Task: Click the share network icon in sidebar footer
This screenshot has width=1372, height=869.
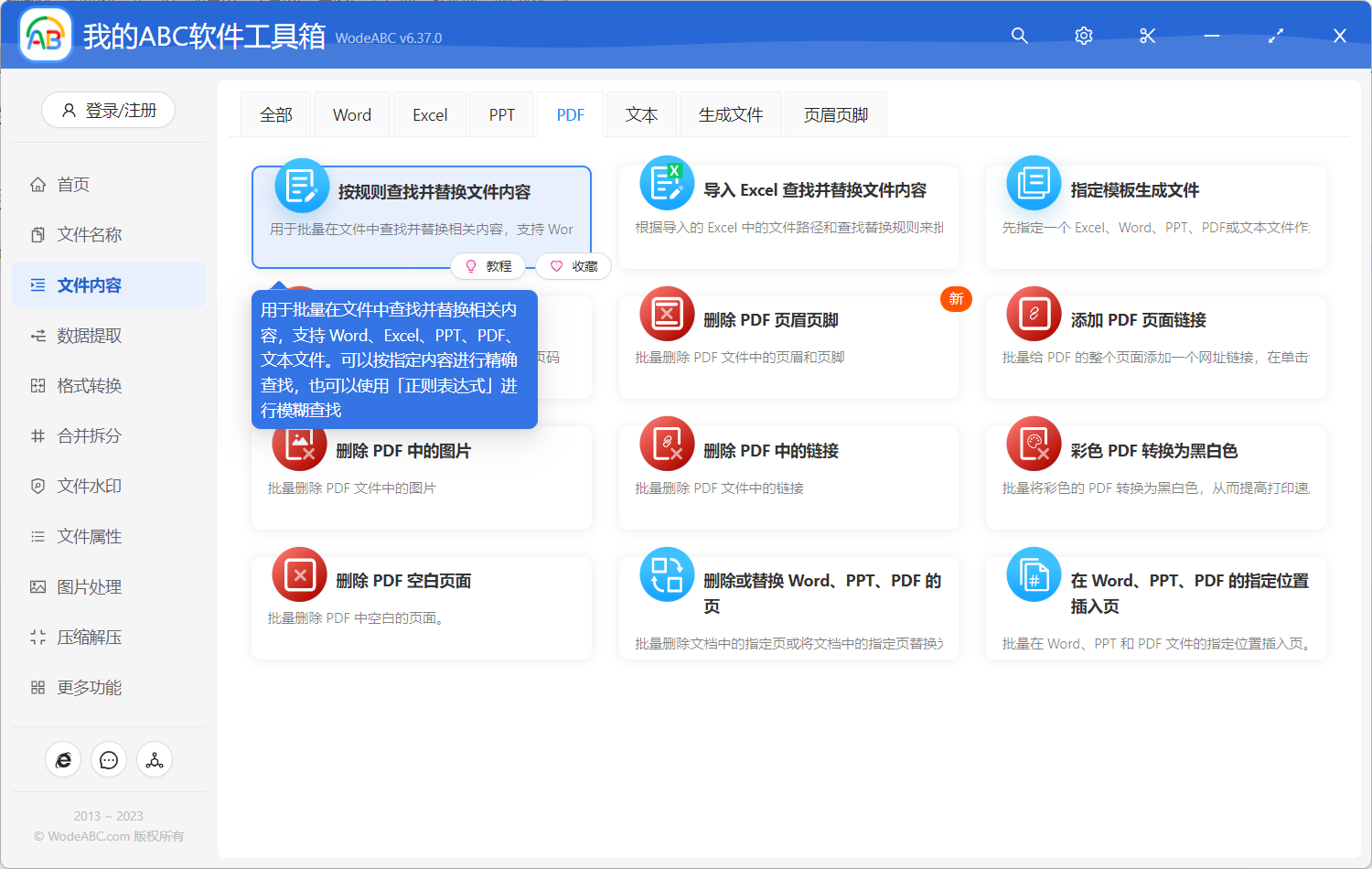Action: pos(155,760)
